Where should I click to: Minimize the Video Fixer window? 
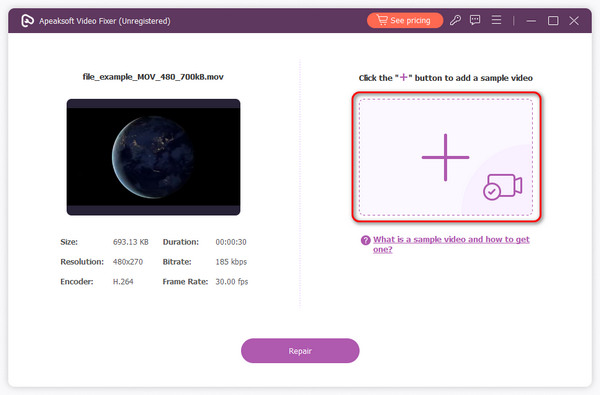[531, 21]
